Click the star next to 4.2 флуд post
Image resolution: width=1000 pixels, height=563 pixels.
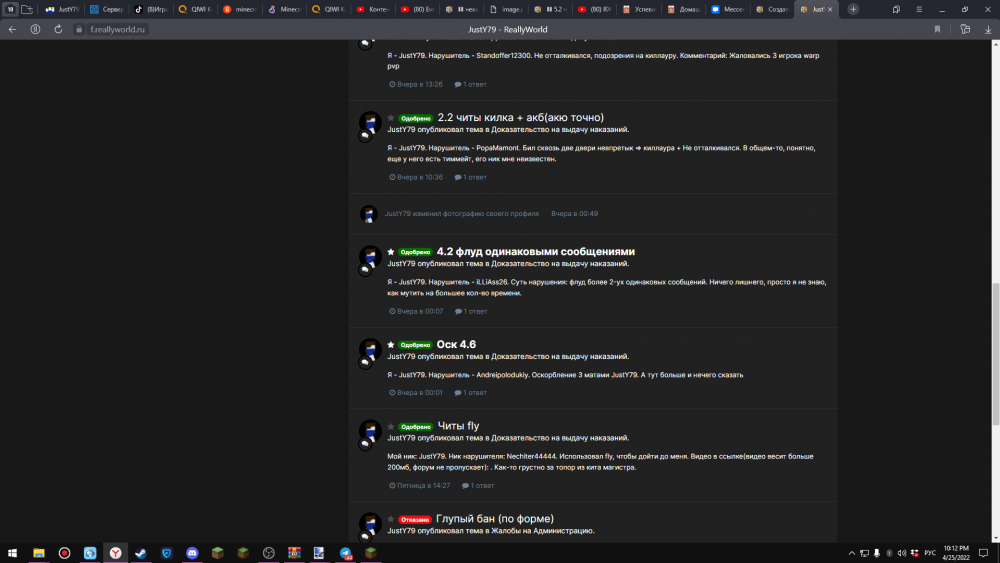coord(391,252)
